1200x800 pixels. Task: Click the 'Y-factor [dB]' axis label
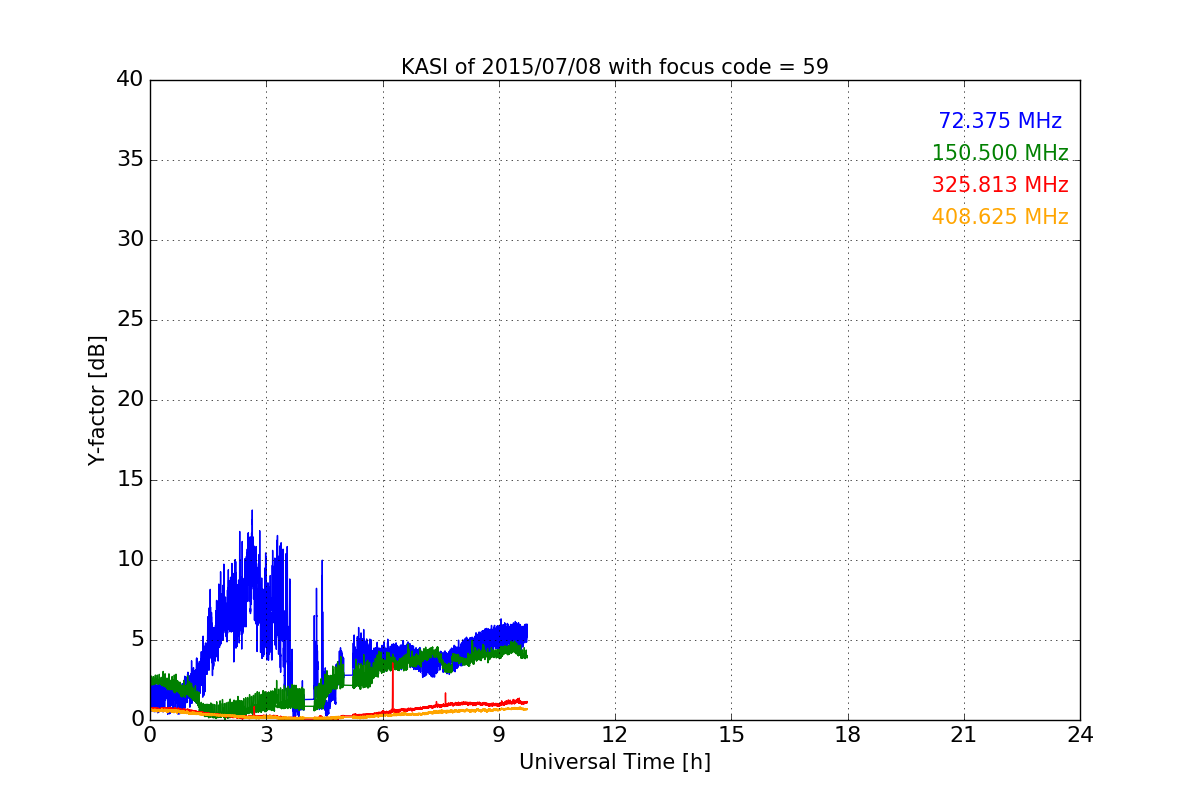coord(96,400)
